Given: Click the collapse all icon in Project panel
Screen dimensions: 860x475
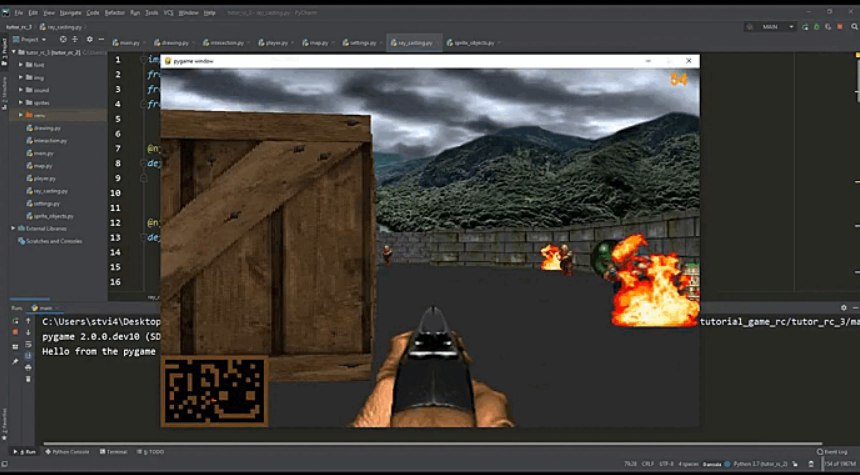Looking at the screenshot, I should point(75,39).
